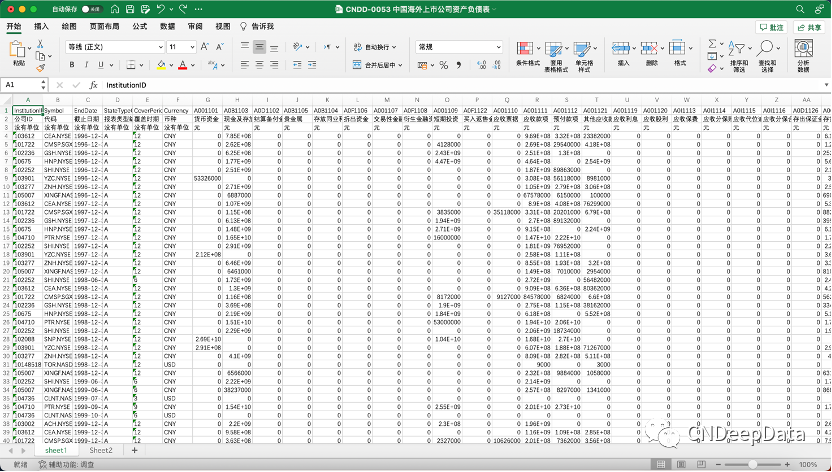Open the number format 常规 dropdown
832x472 pixels.
click(459, 47)
